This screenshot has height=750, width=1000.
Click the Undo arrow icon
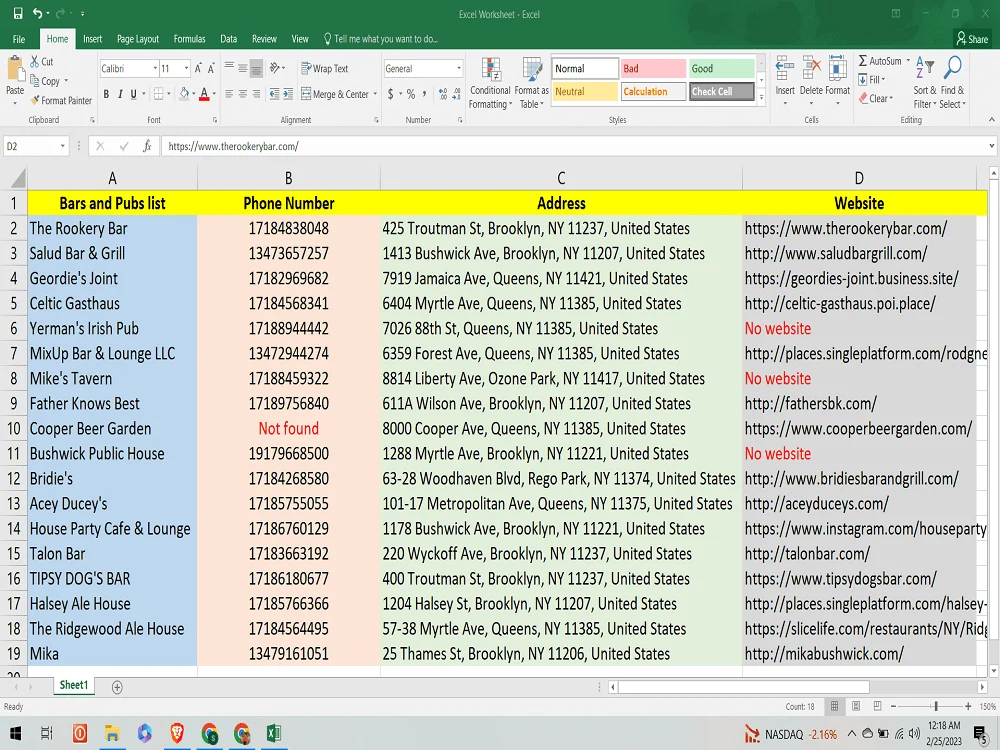pos(38,13)
